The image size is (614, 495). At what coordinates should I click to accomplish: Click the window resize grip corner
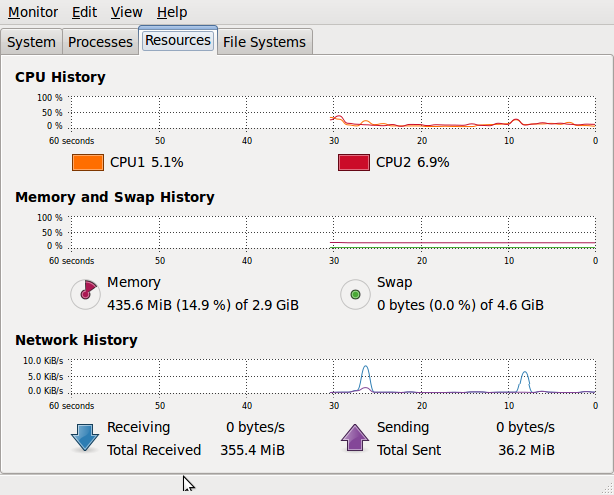607,488
